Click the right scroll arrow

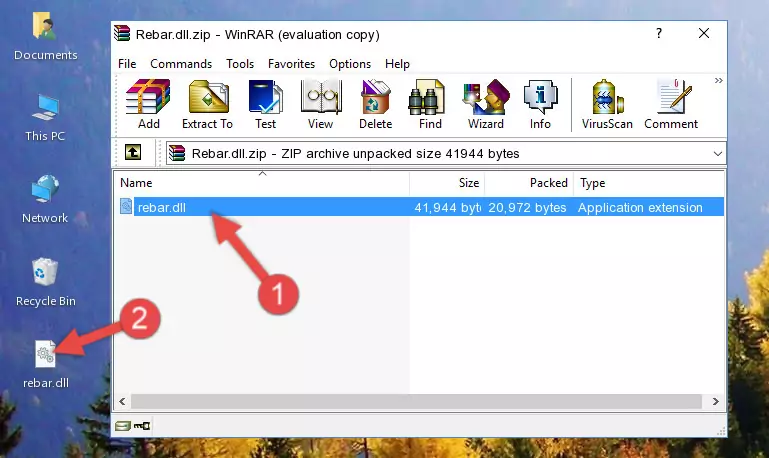click(716, 401)
